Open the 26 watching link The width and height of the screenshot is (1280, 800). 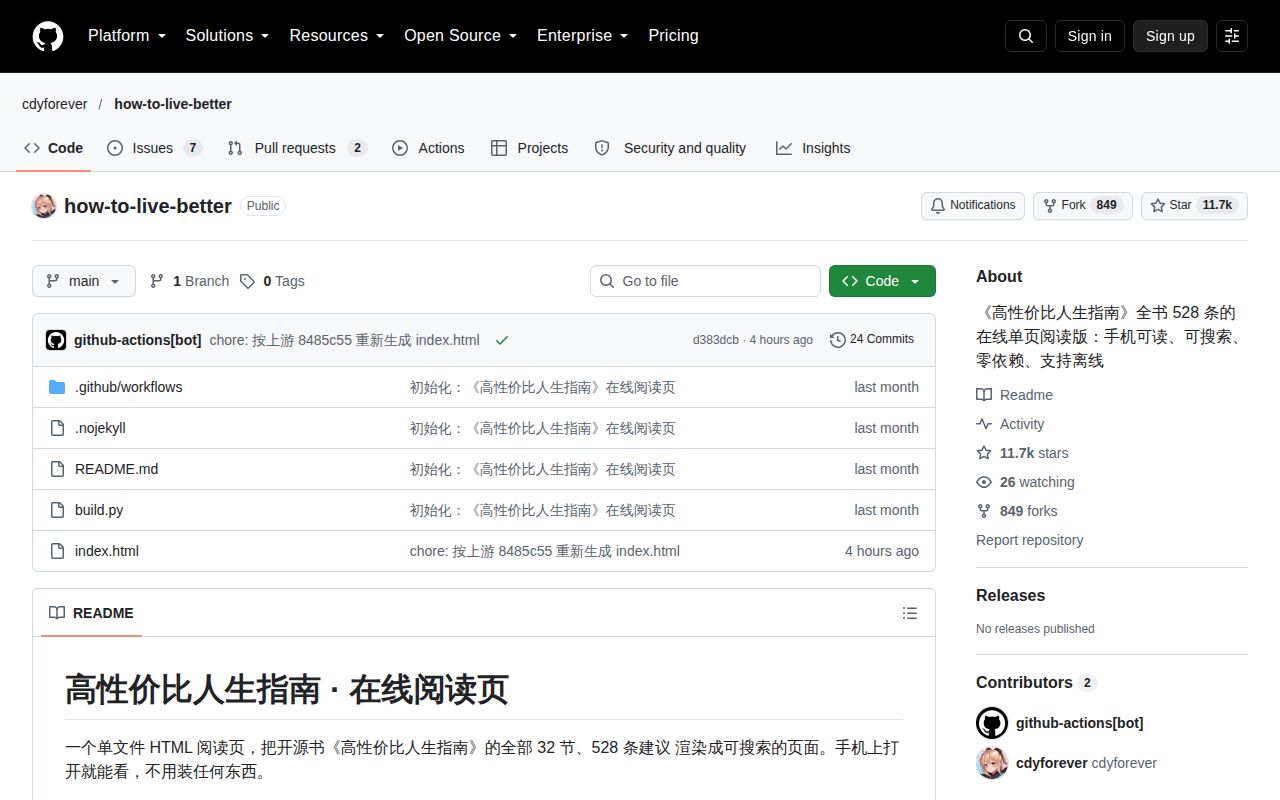1025,482
